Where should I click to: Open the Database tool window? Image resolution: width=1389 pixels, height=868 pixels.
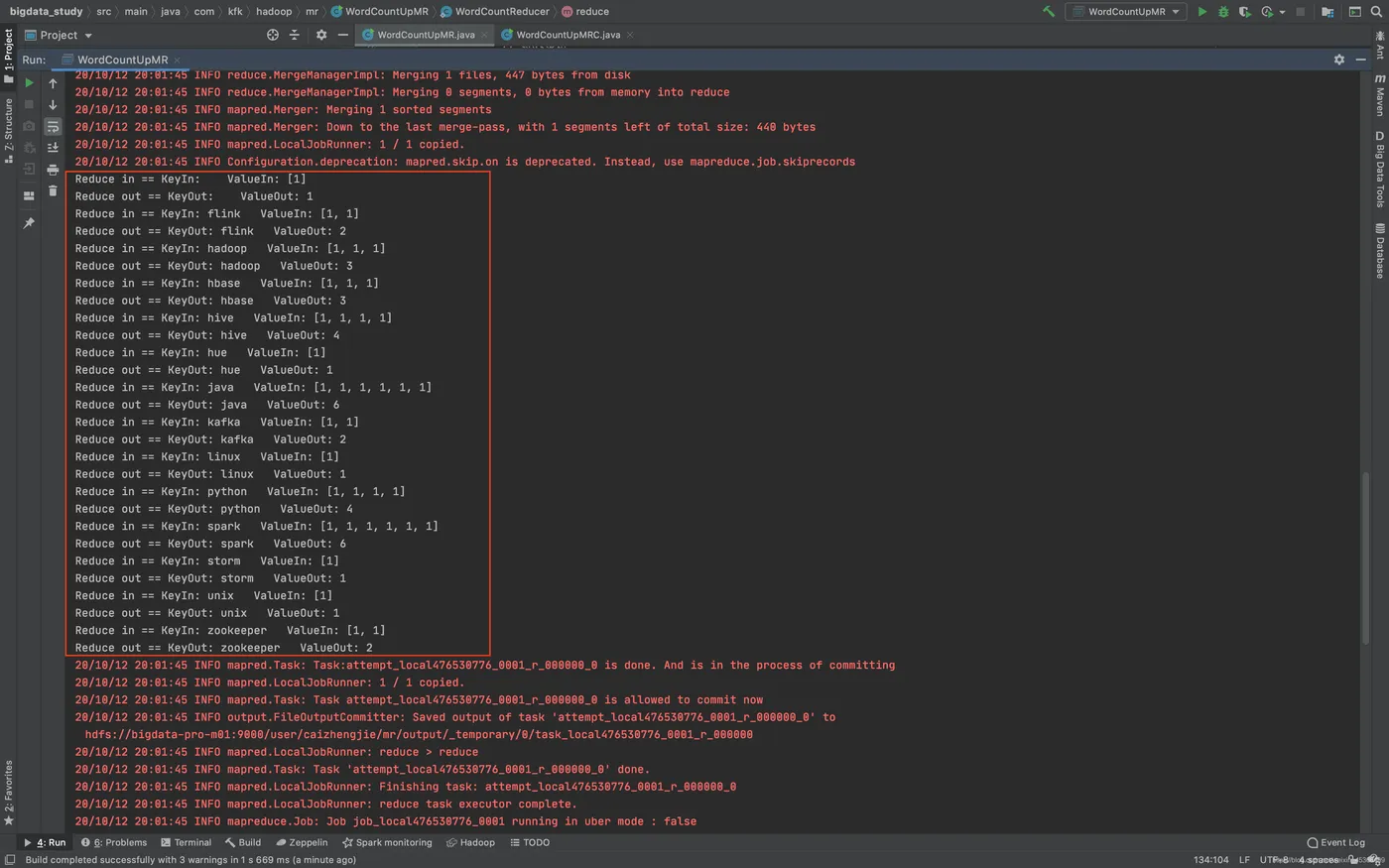tap(1380, 250)
